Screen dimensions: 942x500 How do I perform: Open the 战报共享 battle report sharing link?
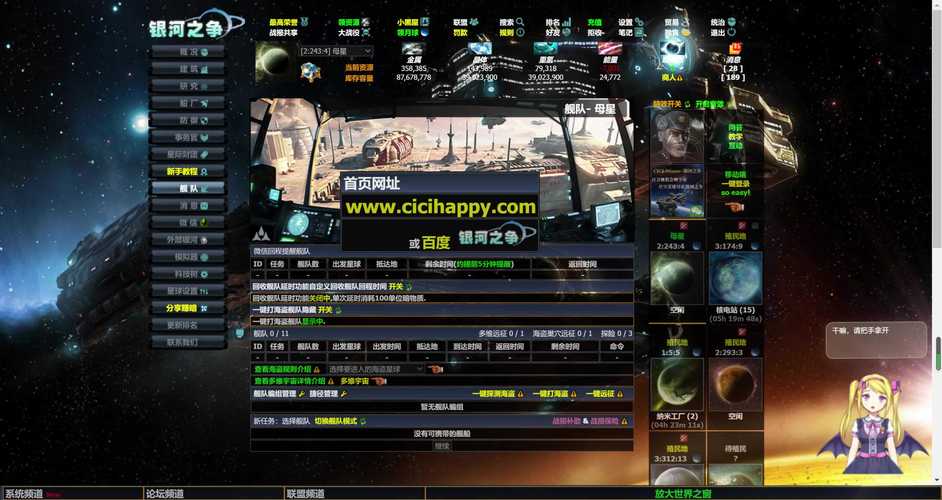point(284,32)
